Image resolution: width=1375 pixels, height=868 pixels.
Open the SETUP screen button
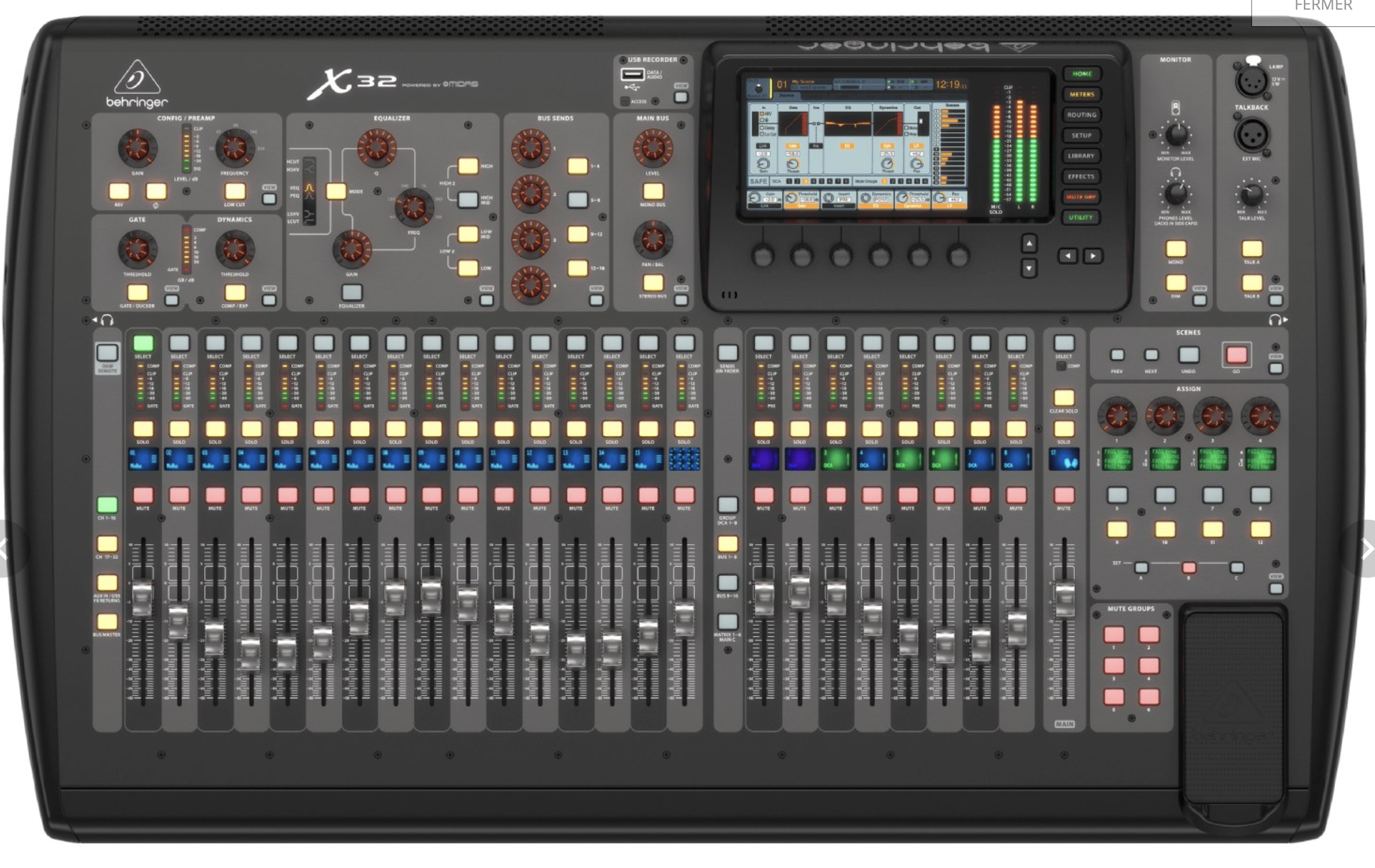1081,135
